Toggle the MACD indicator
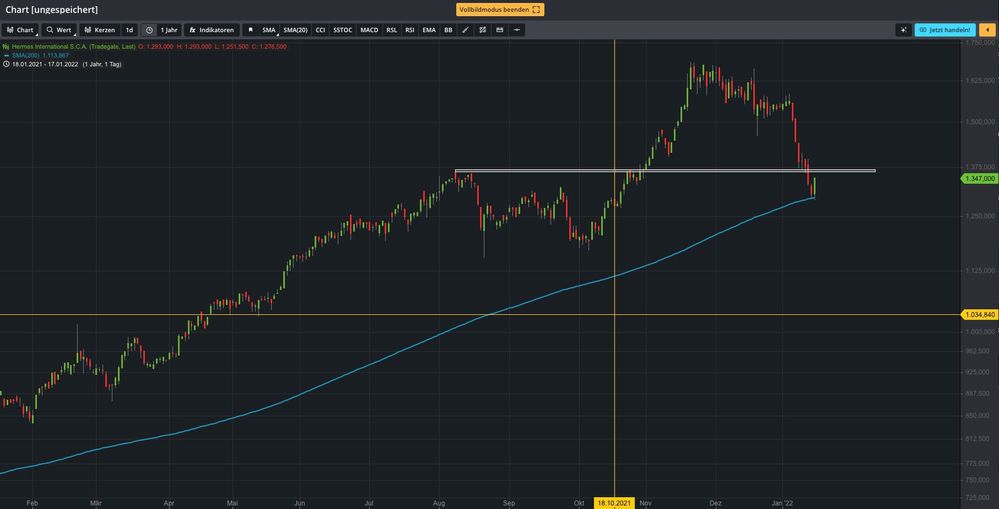Image resolution: width=999 pixels, height=509 pixels. tap(369, 30)
